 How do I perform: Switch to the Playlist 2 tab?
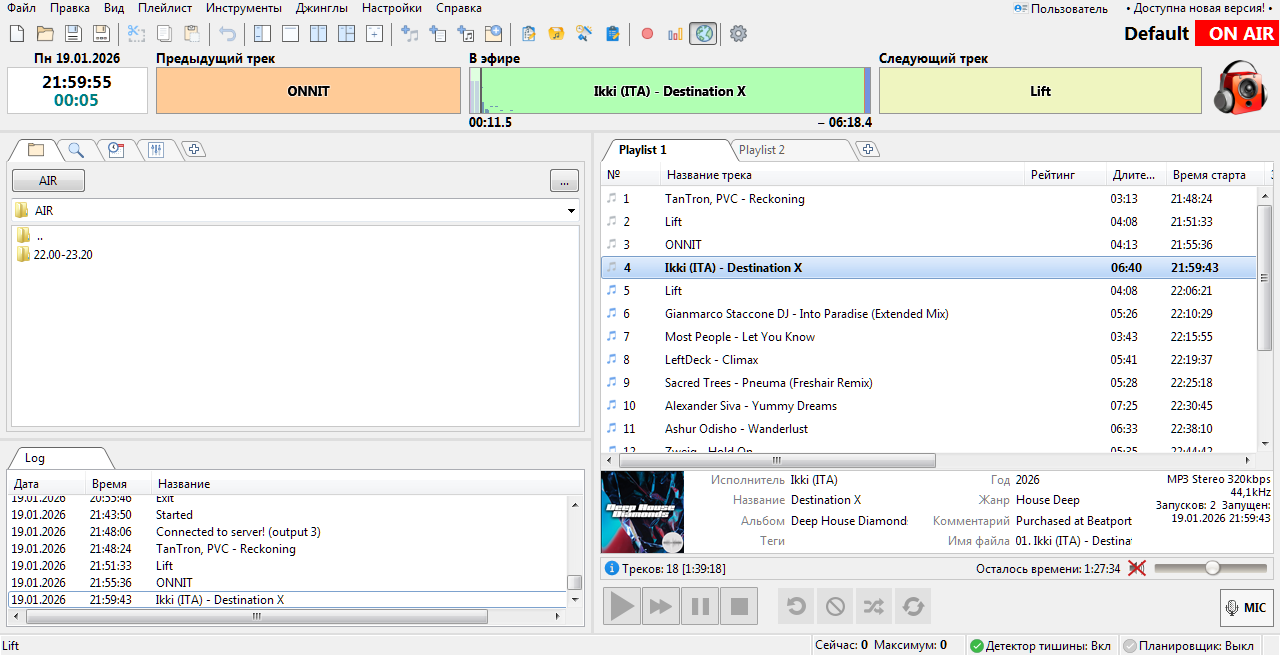click(761, 150)
